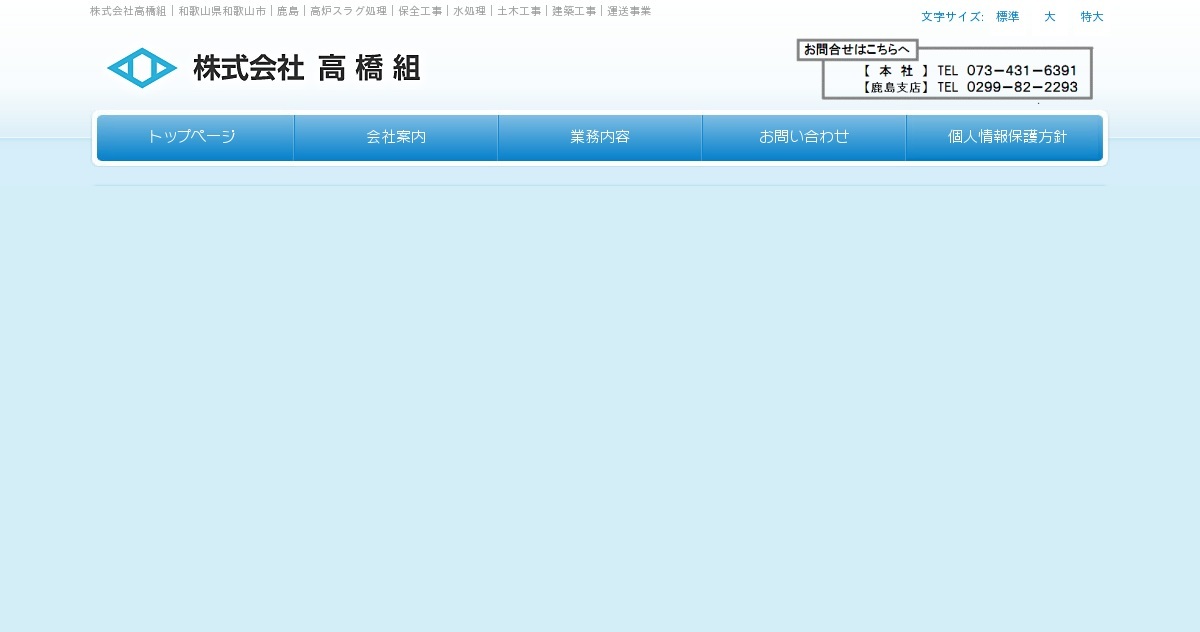
Task: Click 株式会社高橋組 in the top keyword line
Action: 128,11
